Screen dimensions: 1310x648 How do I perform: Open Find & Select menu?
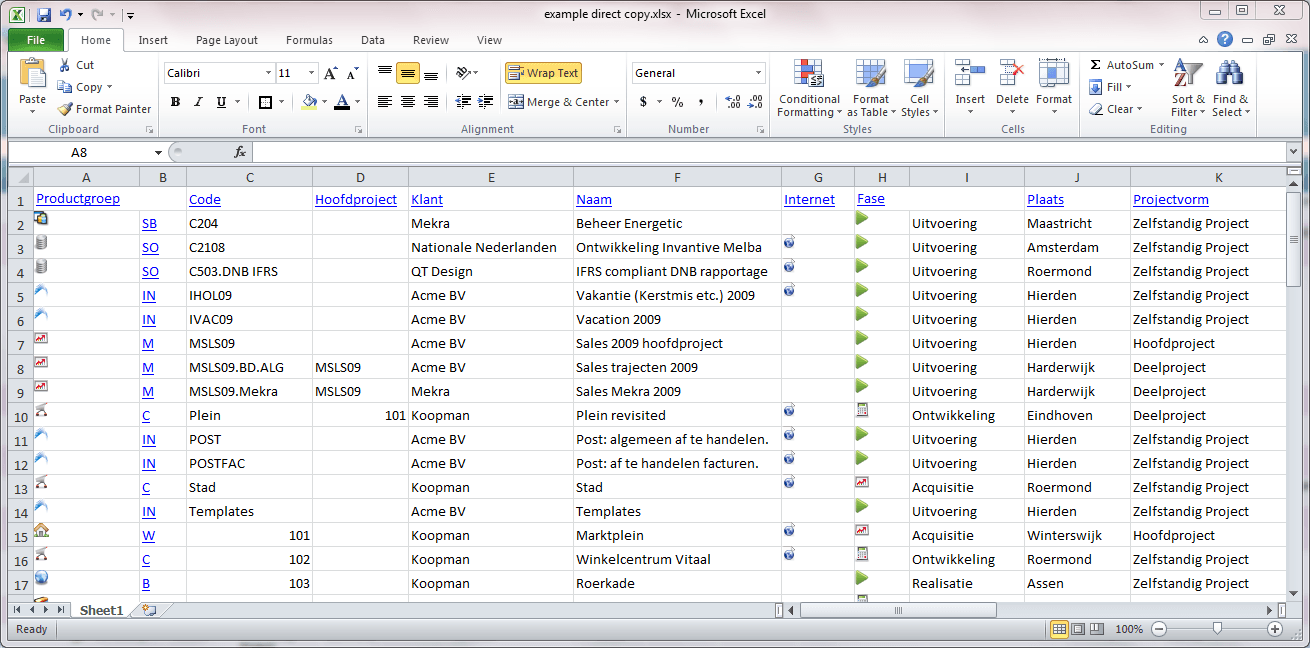click(1229, 88)
